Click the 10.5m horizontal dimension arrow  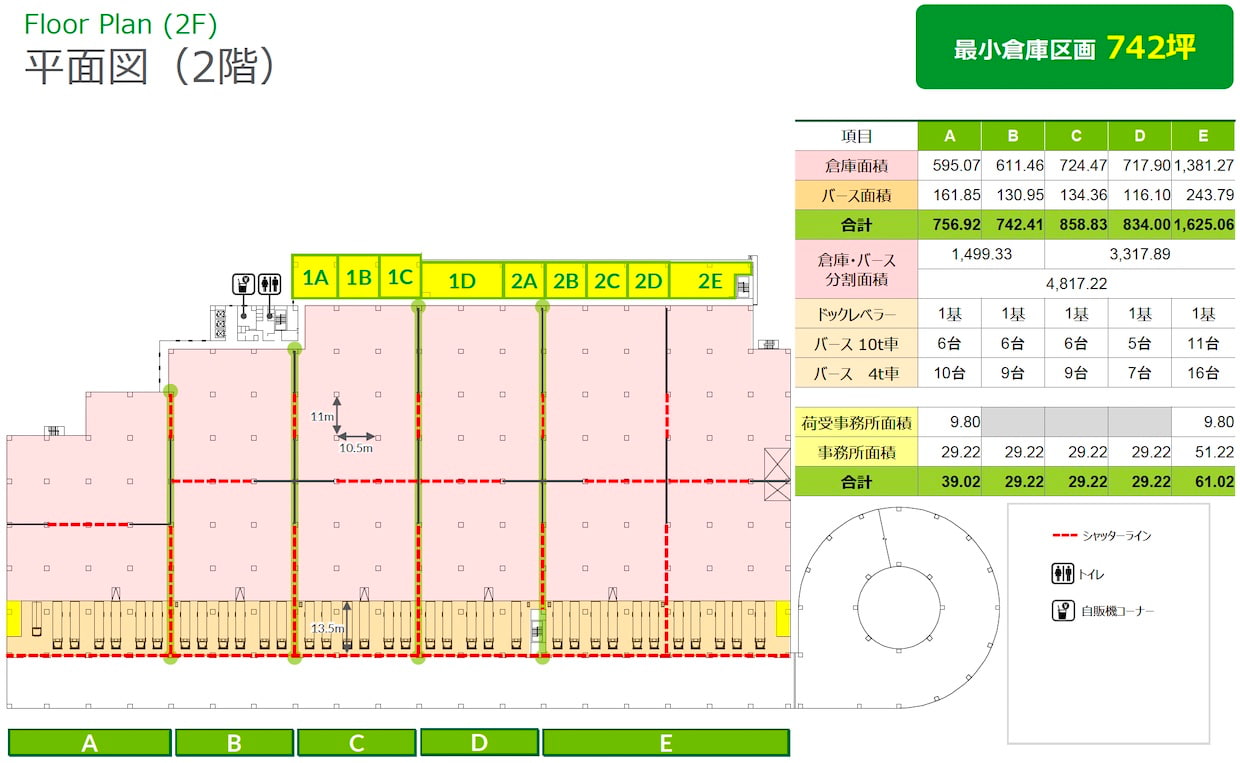pyautogui.click(x=356, y=437)
